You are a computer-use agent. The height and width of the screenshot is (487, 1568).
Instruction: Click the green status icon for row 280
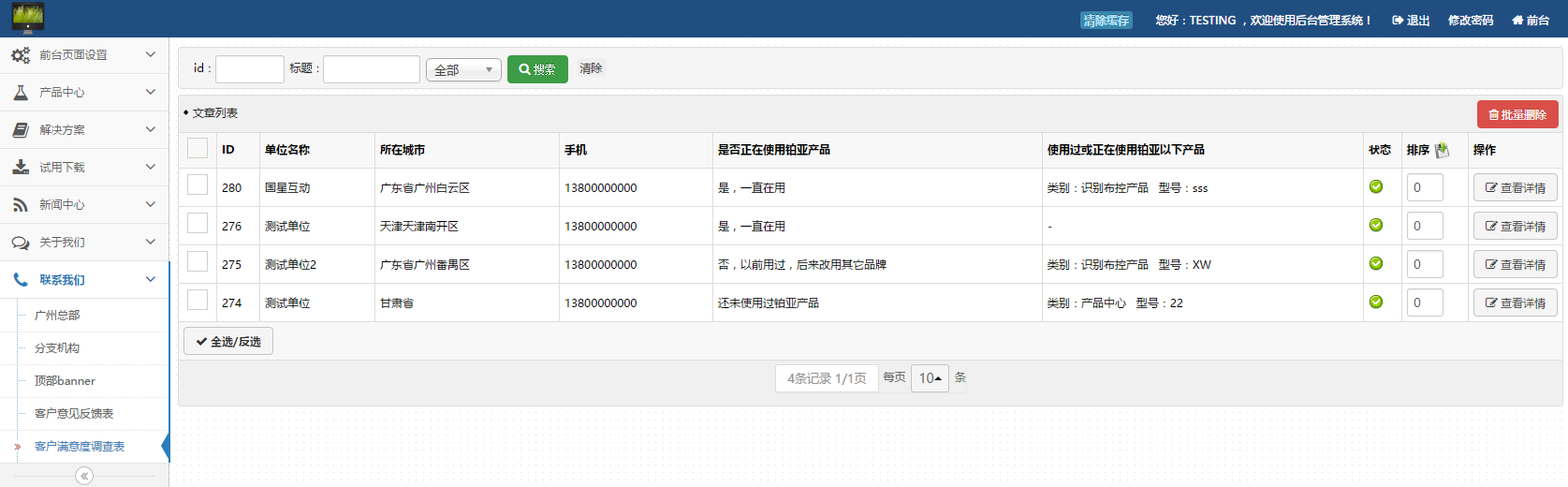pyautogui.click(x=1375, y=186)
